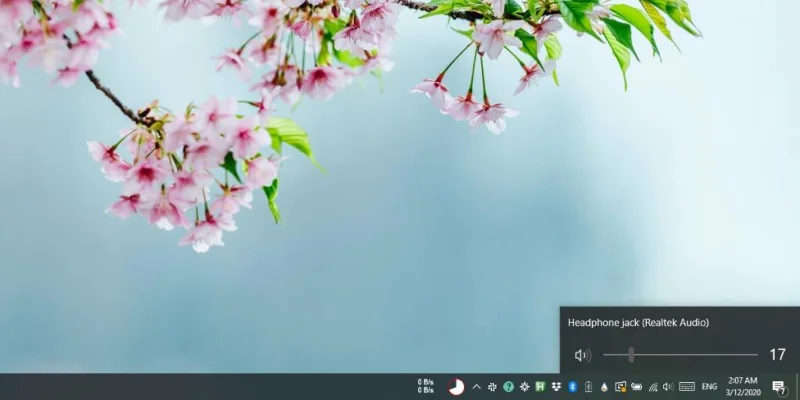Click the red pie-chart timer icon
The height and width of the screenshot is (400, 800).
click(x=456, y=387)
